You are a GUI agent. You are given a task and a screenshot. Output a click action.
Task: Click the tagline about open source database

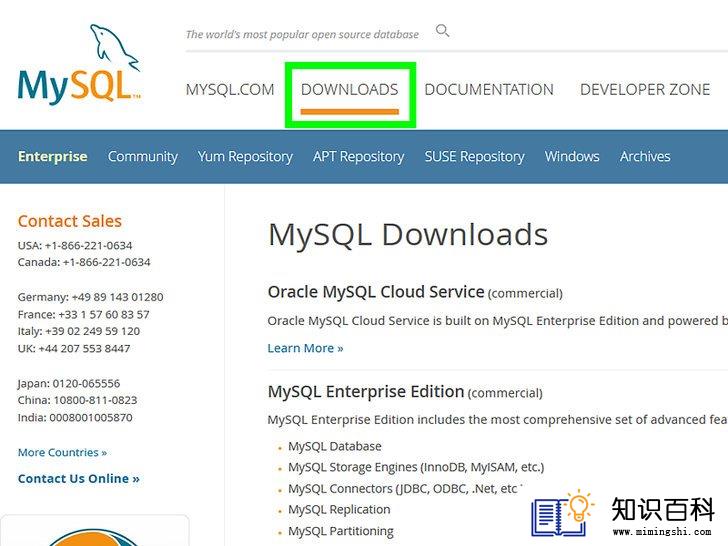click(302, 34)
